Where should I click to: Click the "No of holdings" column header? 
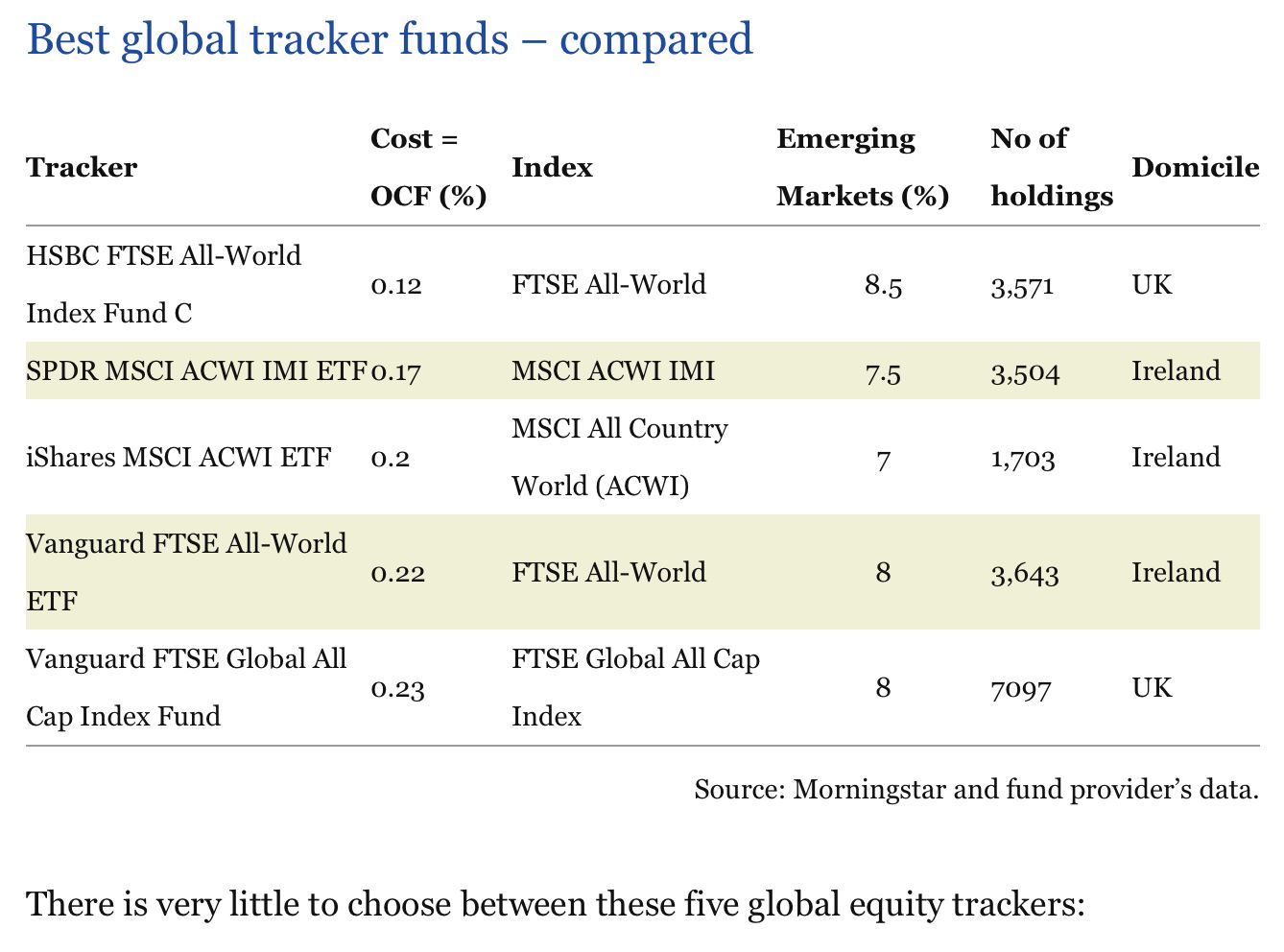coord(1051,168)
